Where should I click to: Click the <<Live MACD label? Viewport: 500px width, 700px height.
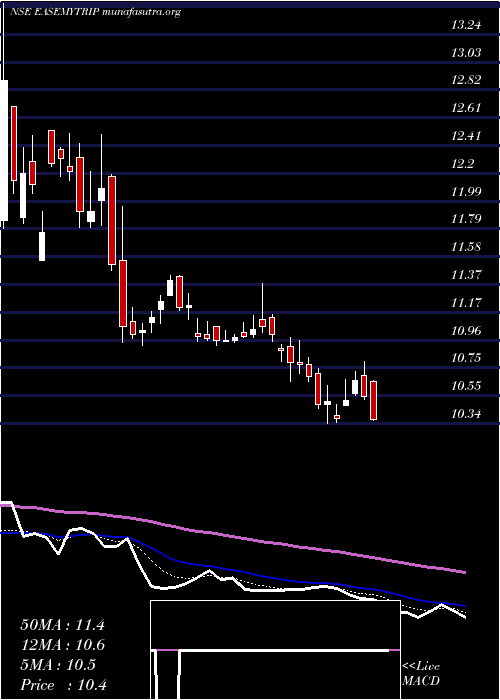[x=421, y=673]
